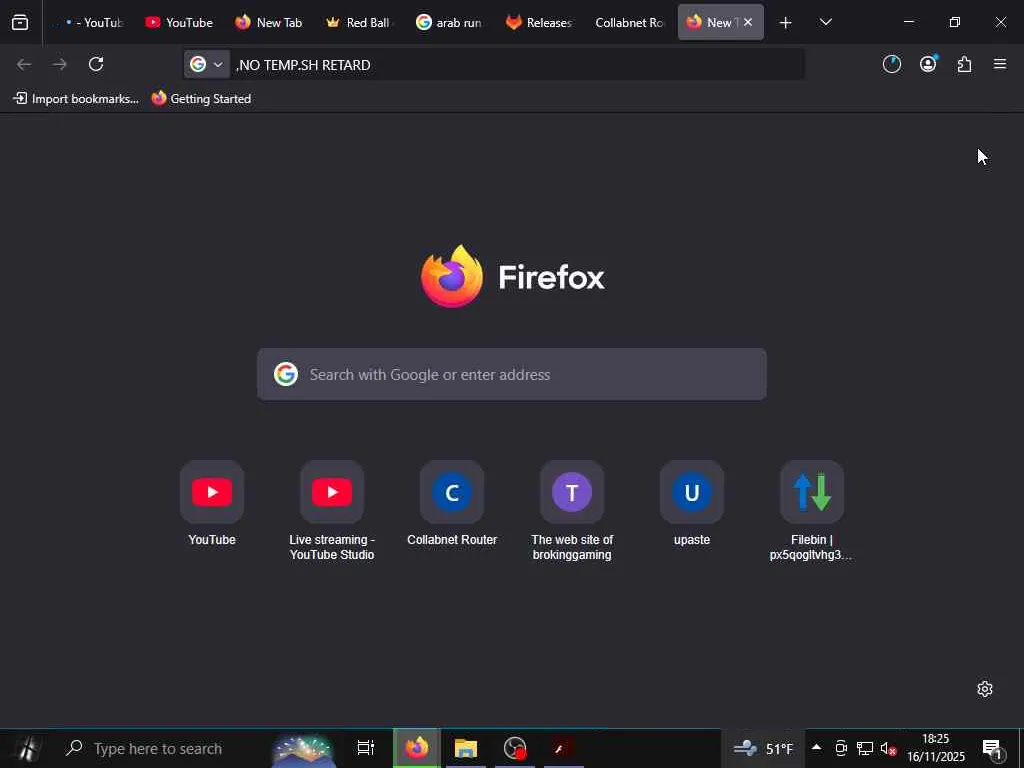This screenshot has height=768, width=1024.
Task: Close the active New Tab
Action: point(748,22)
